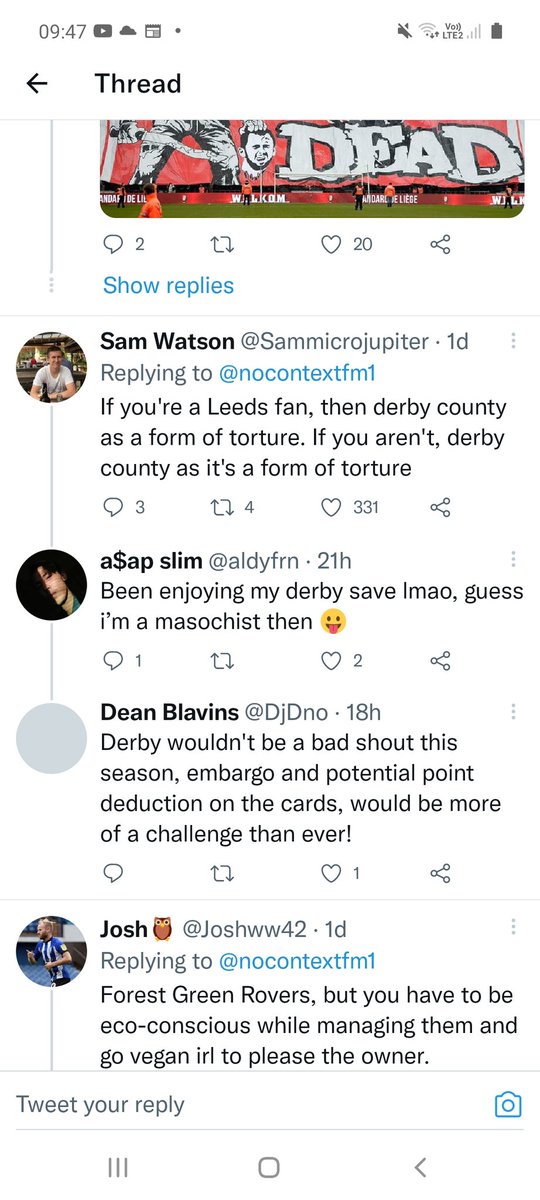Retweet Sam Watson's Leeds fan tweet
The image size is (540, 1200).
coord(226,507)
